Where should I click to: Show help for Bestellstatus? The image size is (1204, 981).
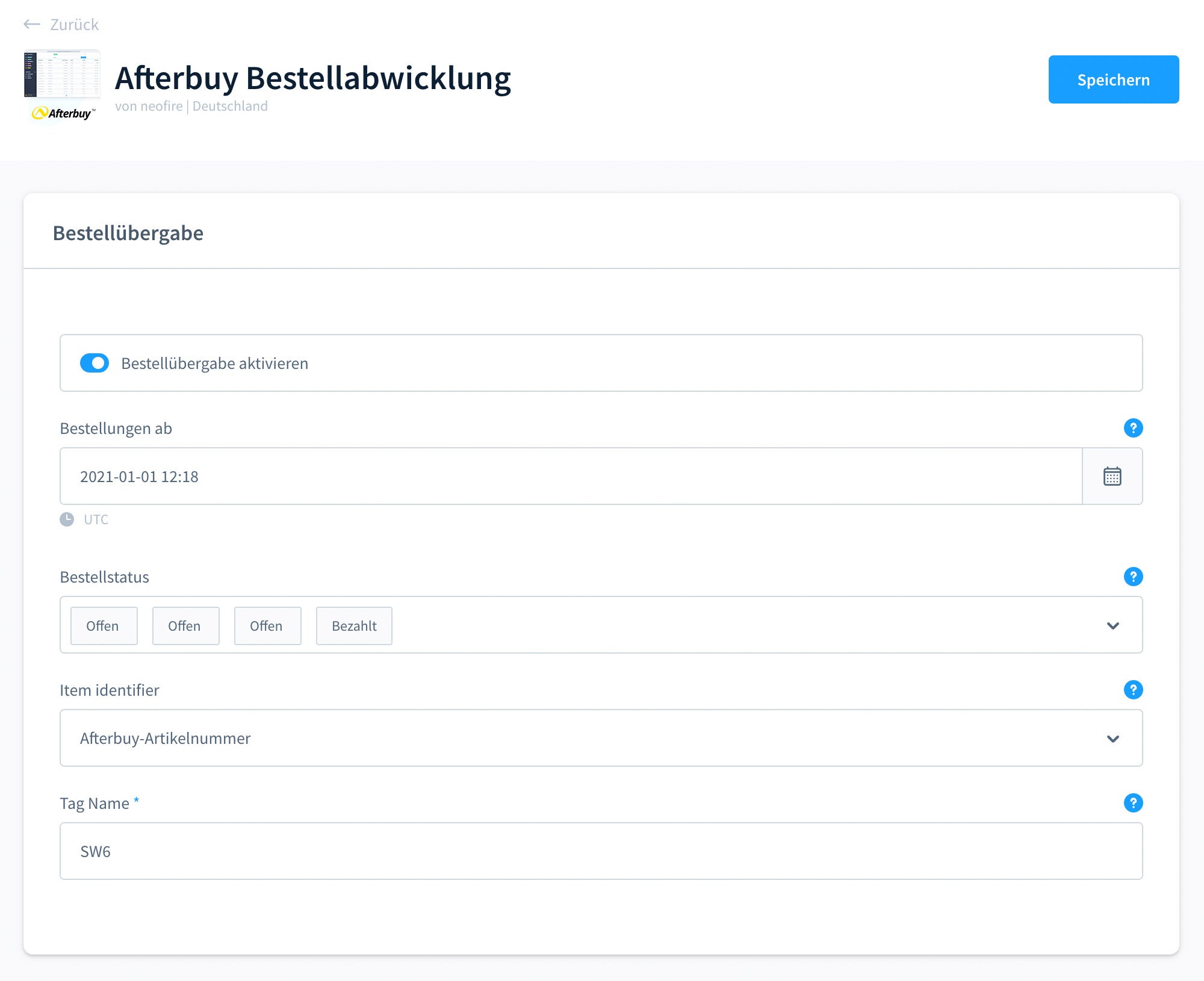point(1133,577)
